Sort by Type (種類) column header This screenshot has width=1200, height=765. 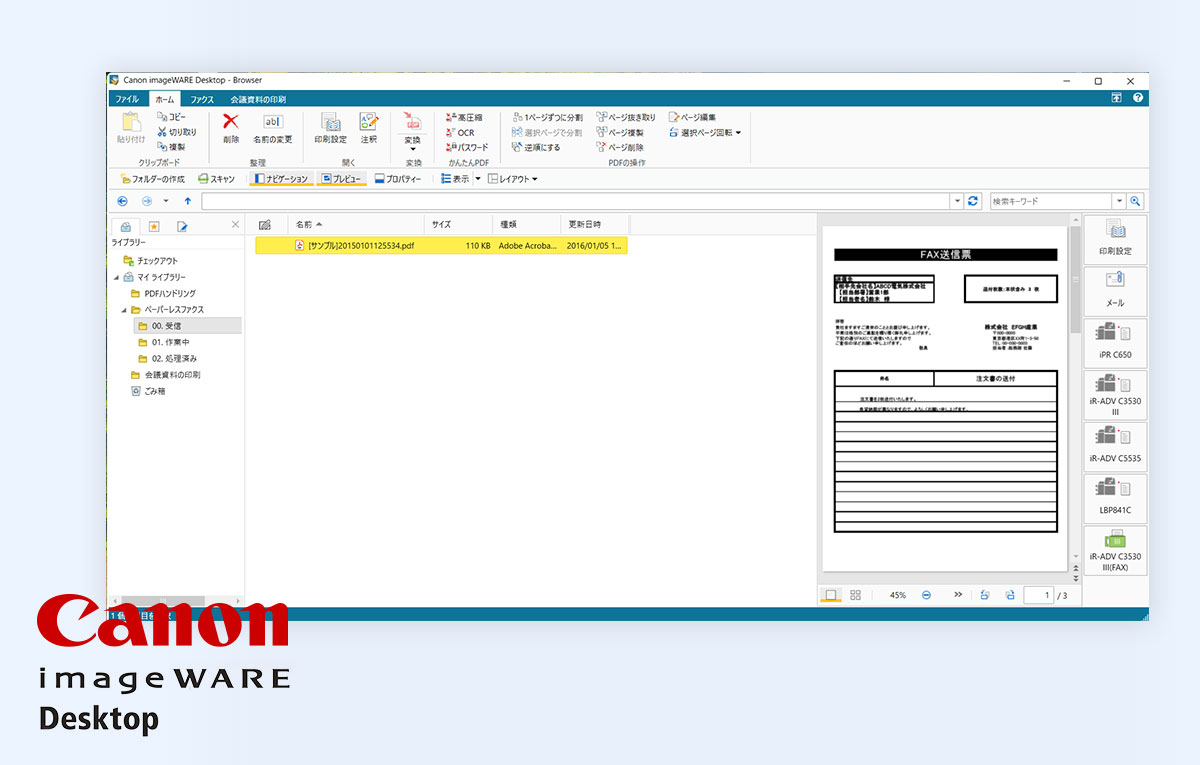click(x=527, y=224)
